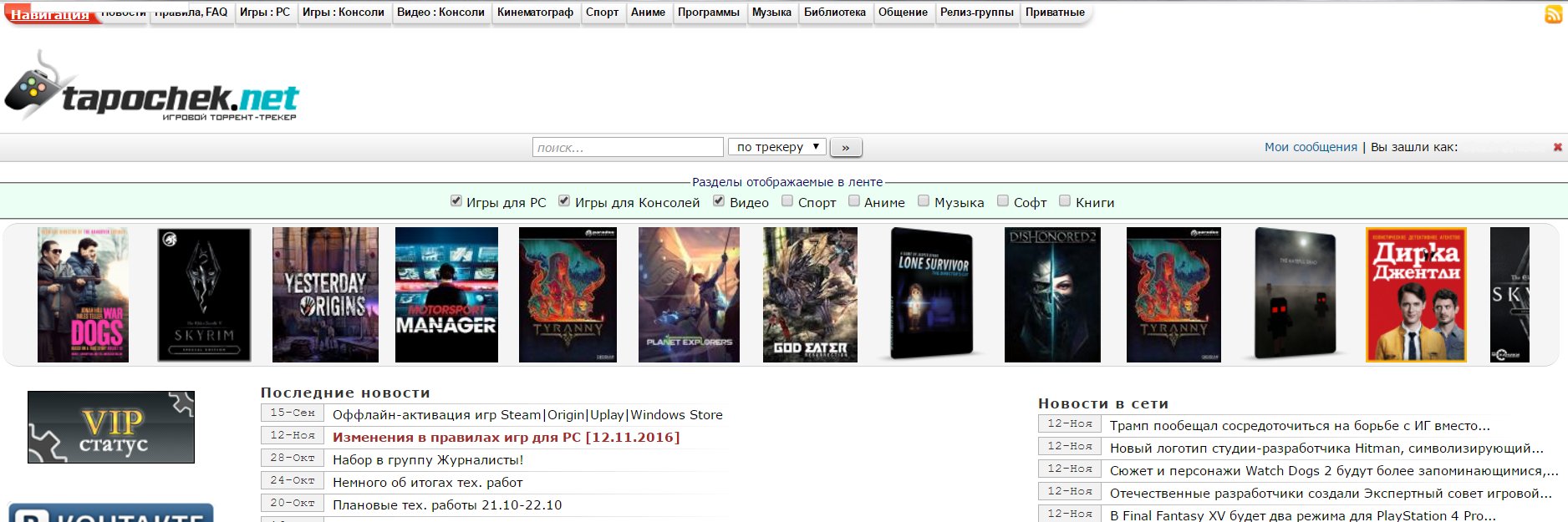Viewport: 1568px width, 522px height.
Task: Enable the Музыка feed checkbox
Action: [924, 200]
